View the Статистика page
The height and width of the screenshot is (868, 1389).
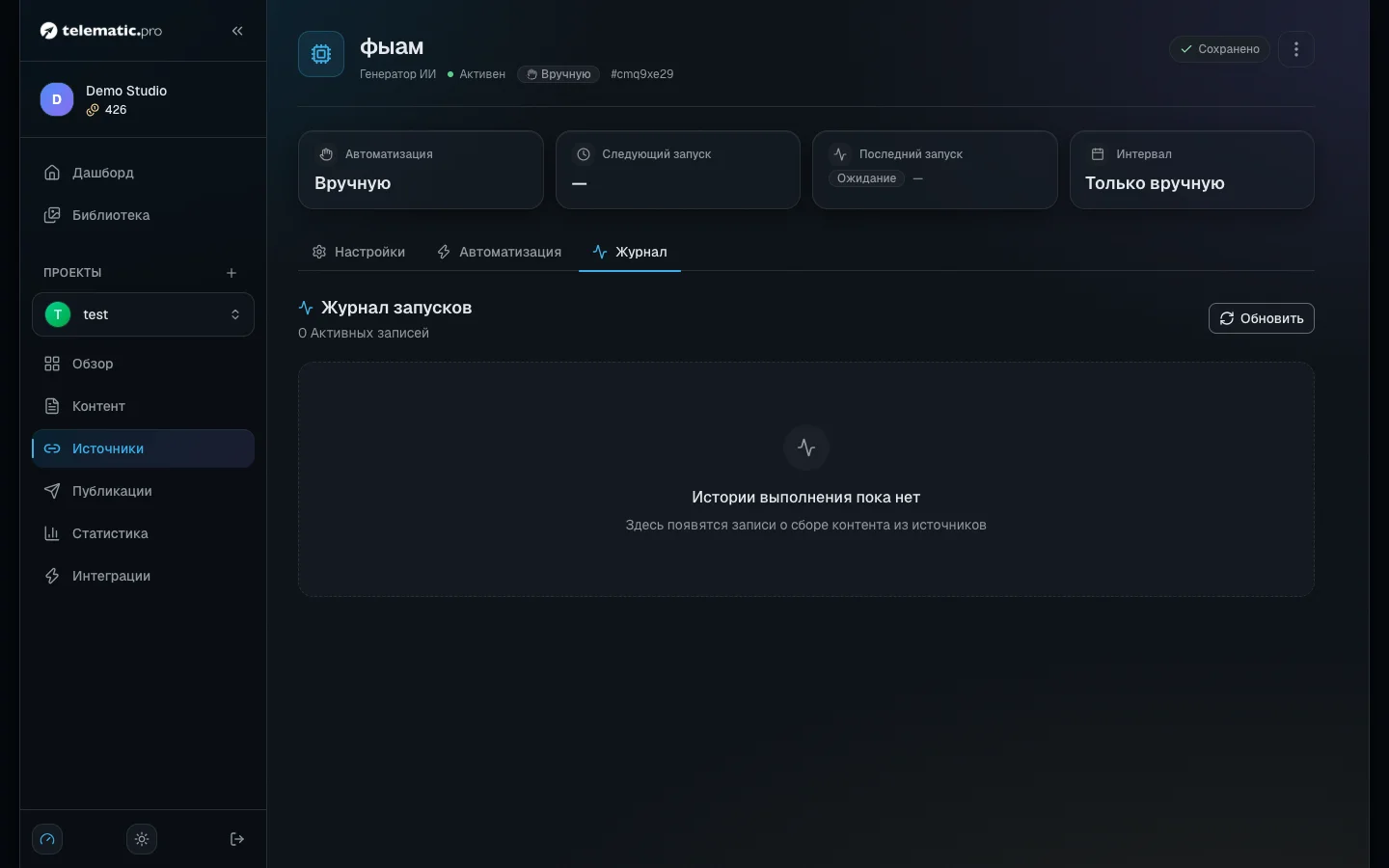pos(143,533)
